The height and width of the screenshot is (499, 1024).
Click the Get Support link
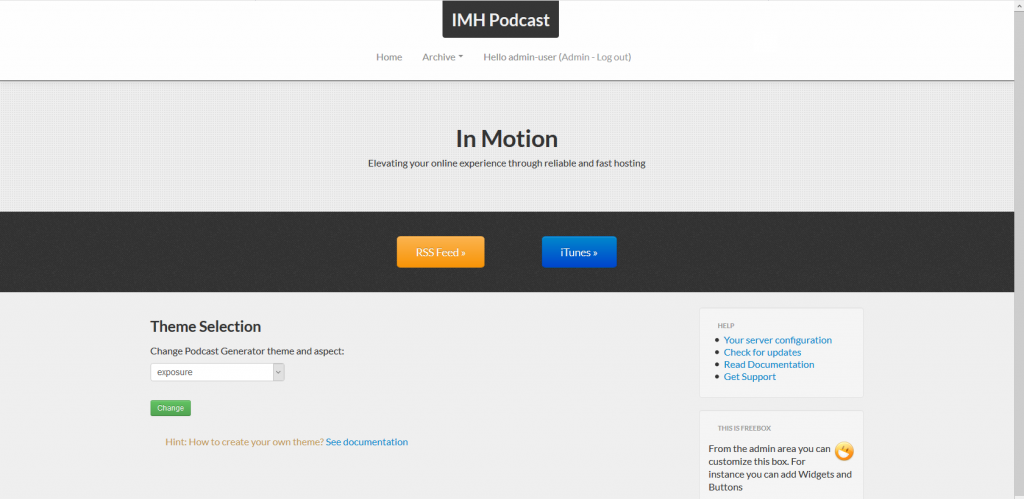(x=750, y=377)
